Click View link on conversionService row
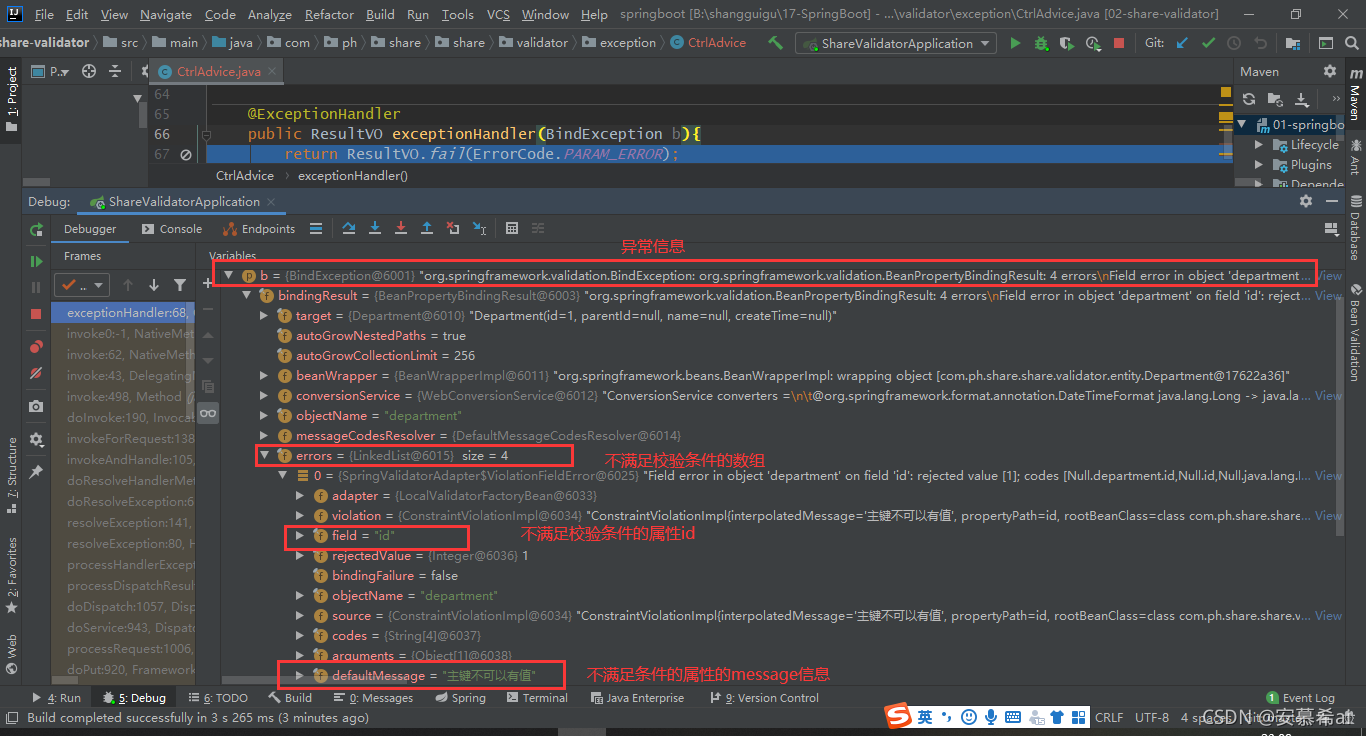The width and height of the screenshot is (1366, 736). coord(1329,395)
